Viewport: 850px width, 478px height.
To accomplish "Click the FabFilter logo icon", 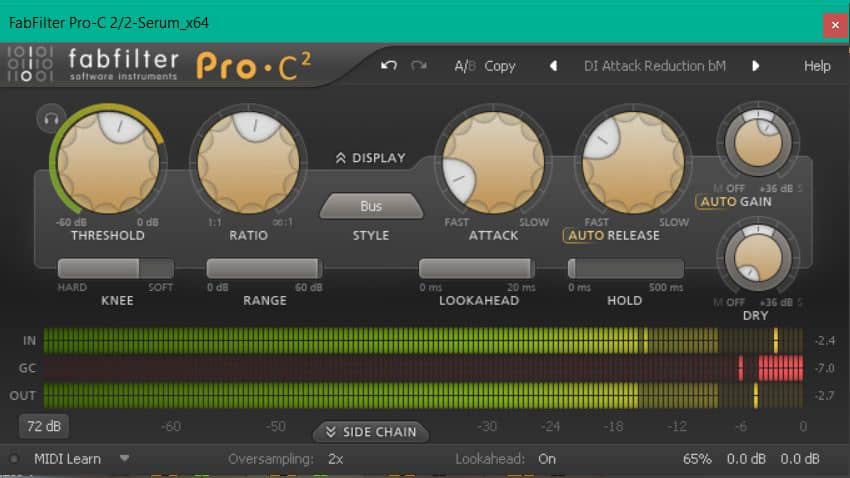I will point(30,64).
